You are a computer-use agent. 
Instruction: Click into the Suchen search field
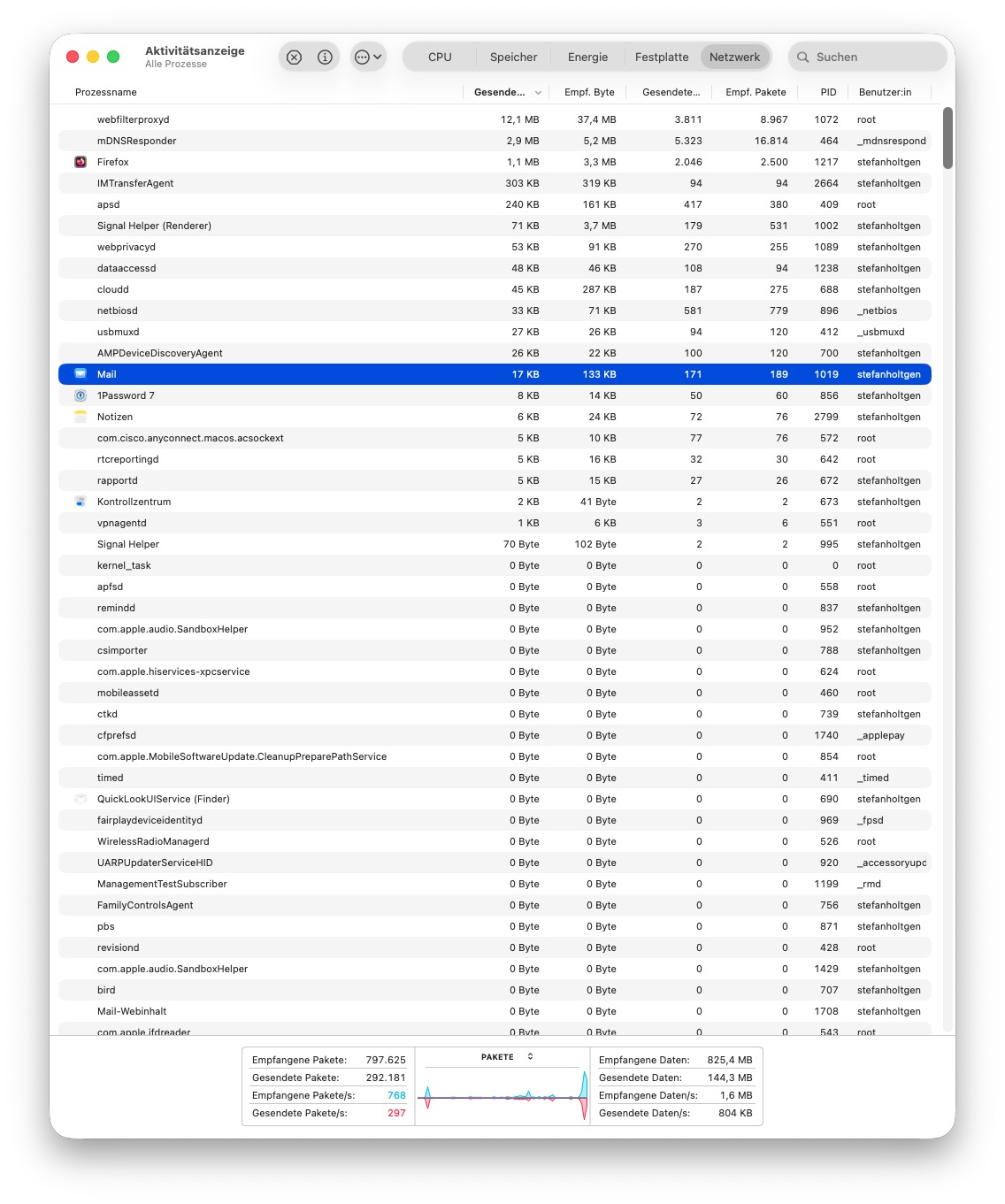pos(868,58)
